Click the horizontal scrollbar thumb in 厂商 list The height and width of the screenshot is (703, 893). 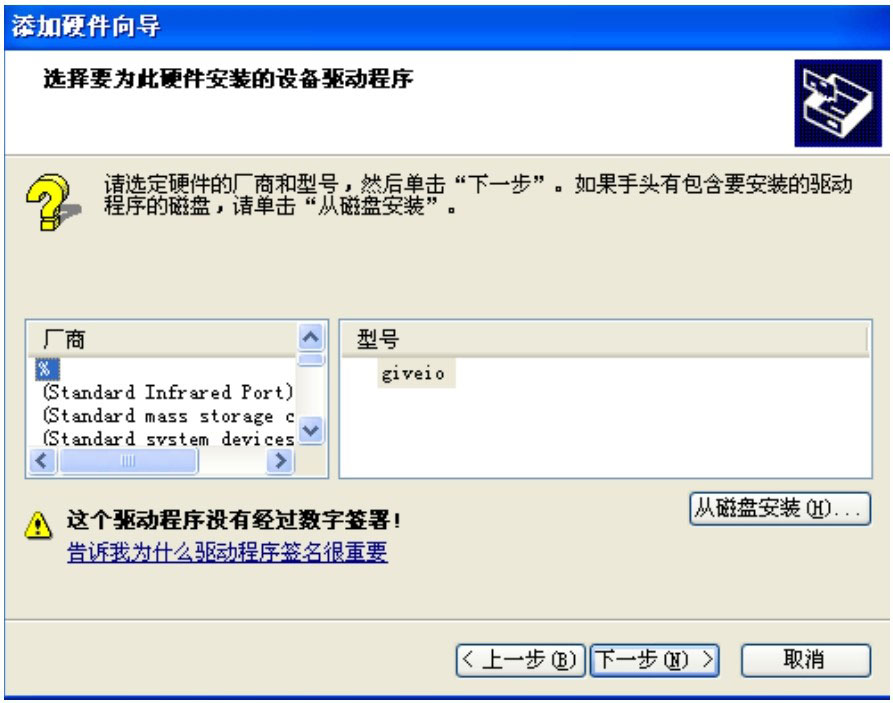click(129, 460)
